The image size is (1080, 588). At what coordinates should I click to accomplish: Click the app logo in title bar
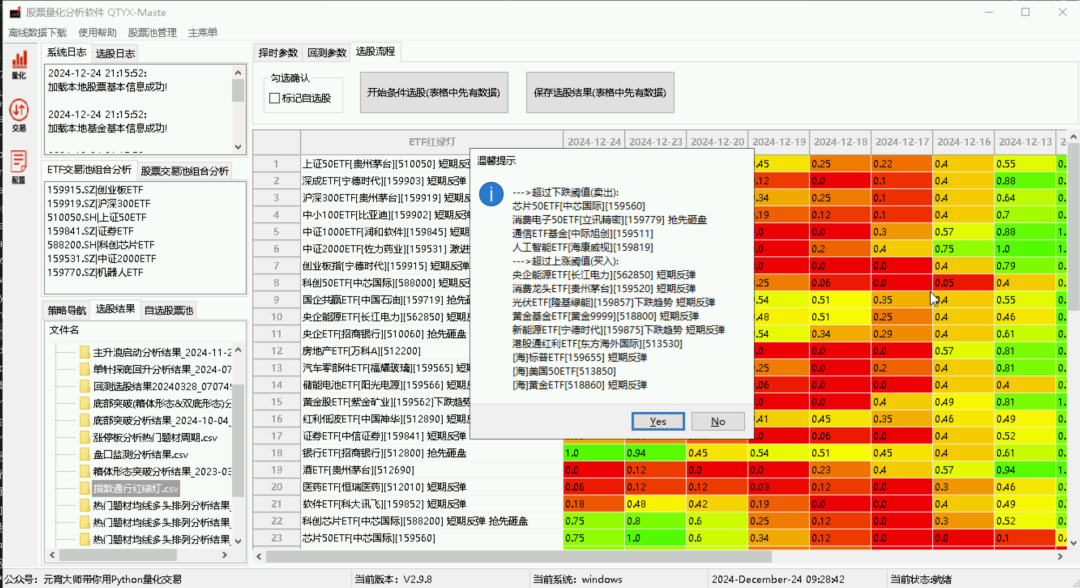click(14, 12)
